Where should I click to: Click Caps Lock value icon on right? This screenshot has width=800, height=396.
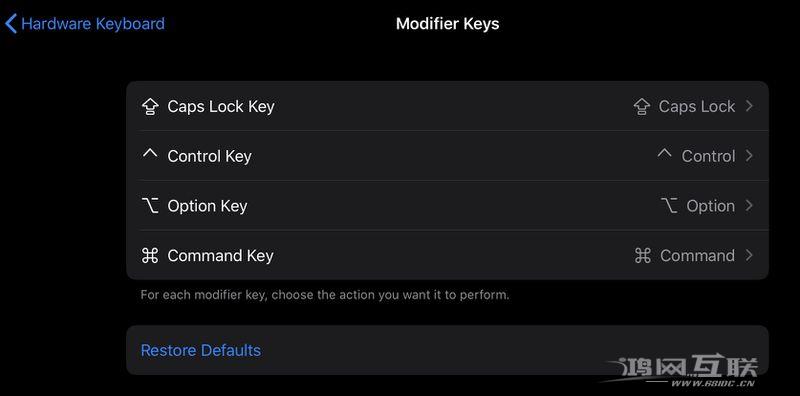(x=642, y=107)
